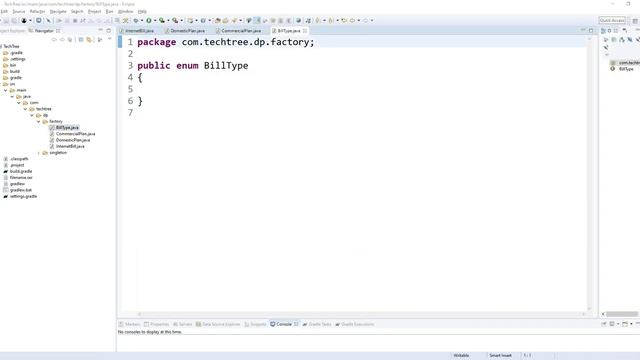Minimize the editor area
The image size is (640, 360).
(x=583, y=30)
